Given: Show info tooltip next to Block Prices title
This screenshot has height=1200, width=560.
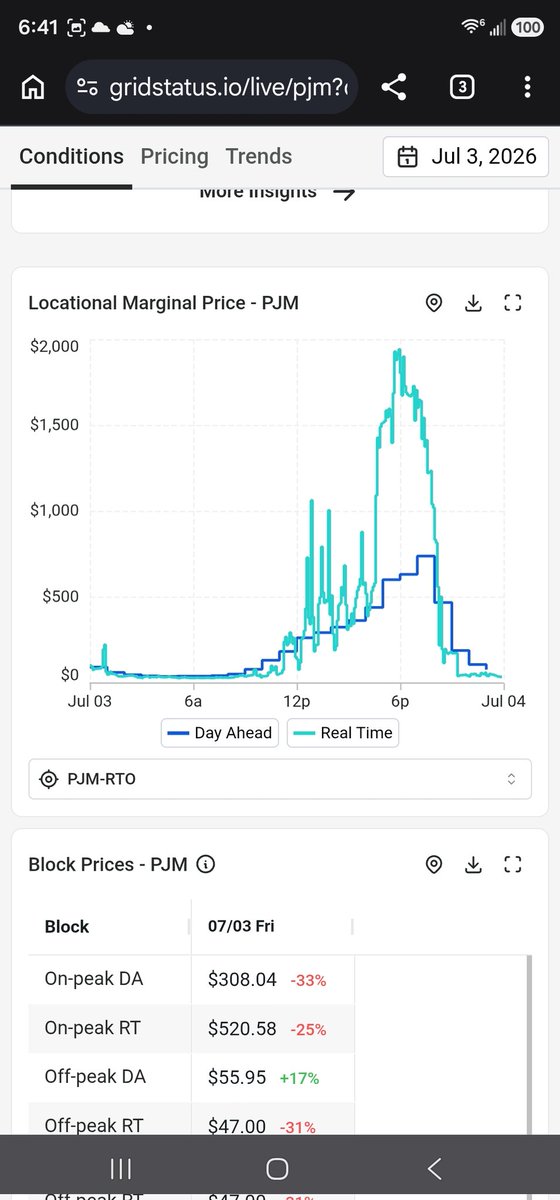Looking at the screenshot, I should pyautogui.click(x=206, y=865).
